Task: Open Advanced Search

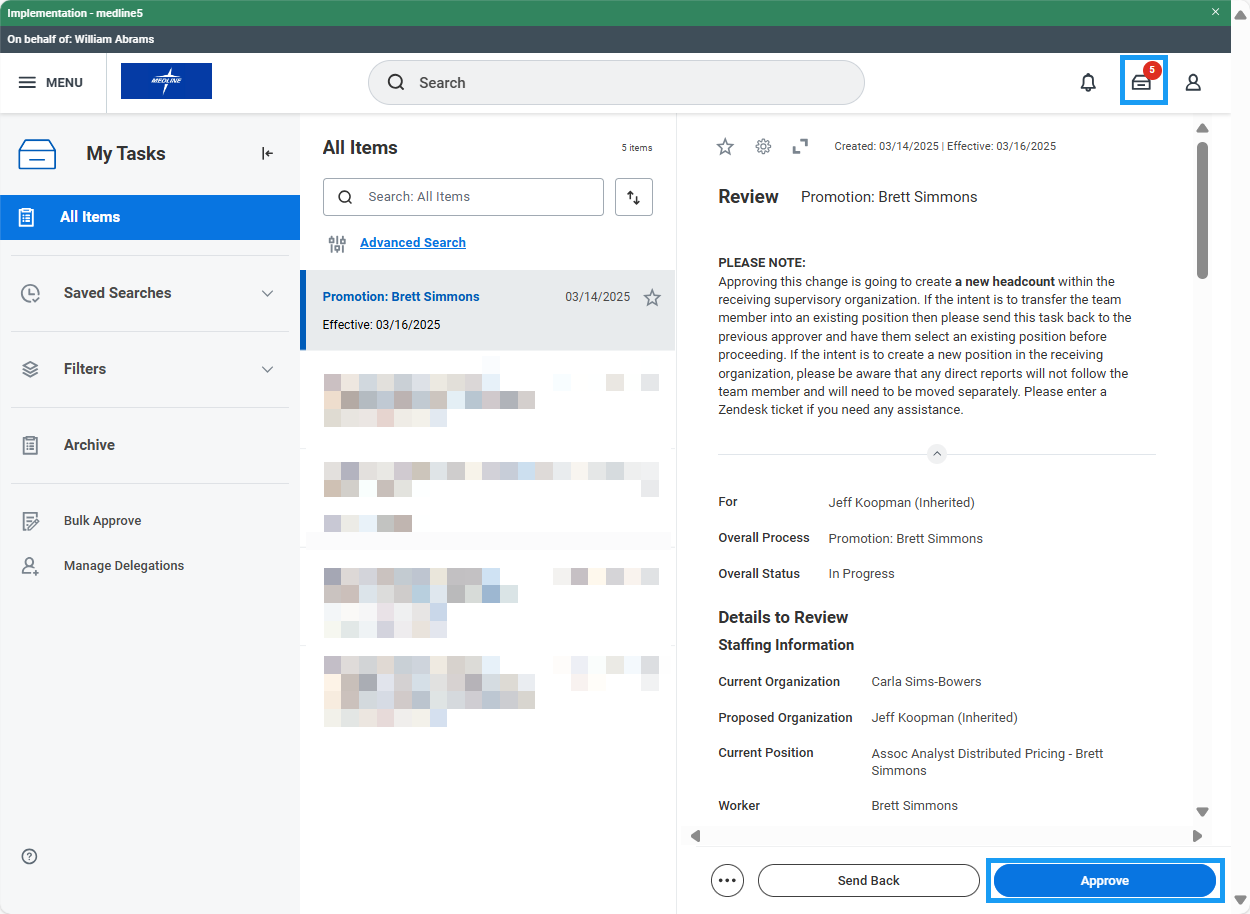Action: (x=412, y=242)
